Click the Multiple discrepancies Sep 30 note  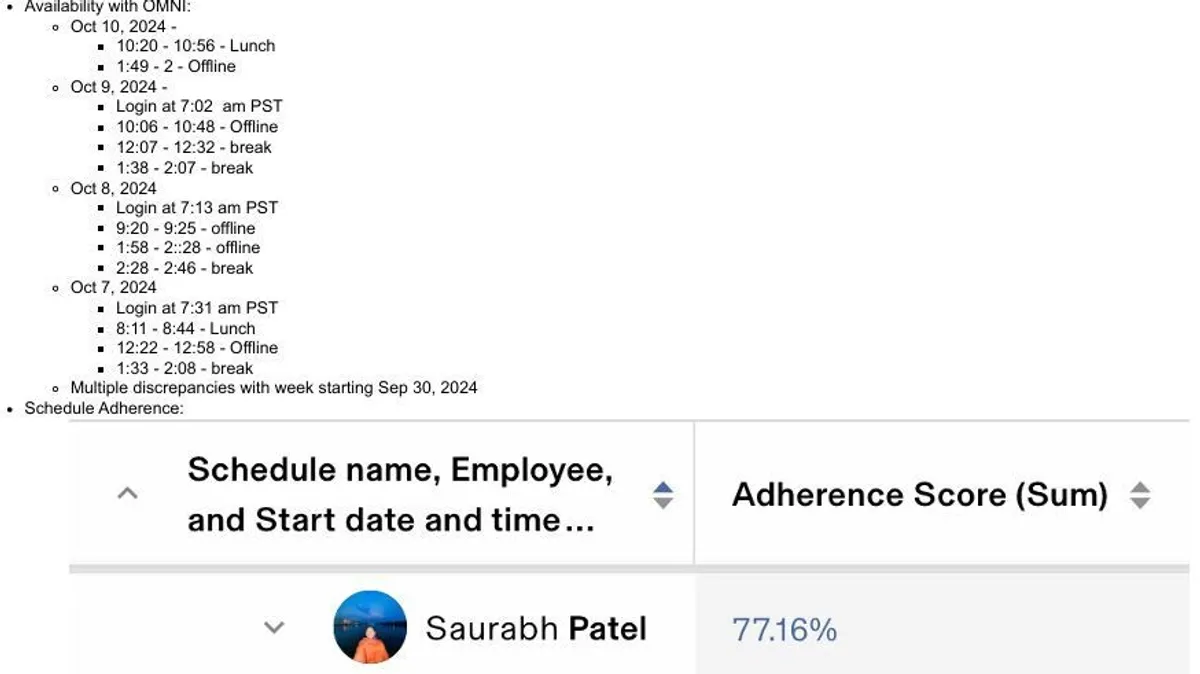pos(273,388)
